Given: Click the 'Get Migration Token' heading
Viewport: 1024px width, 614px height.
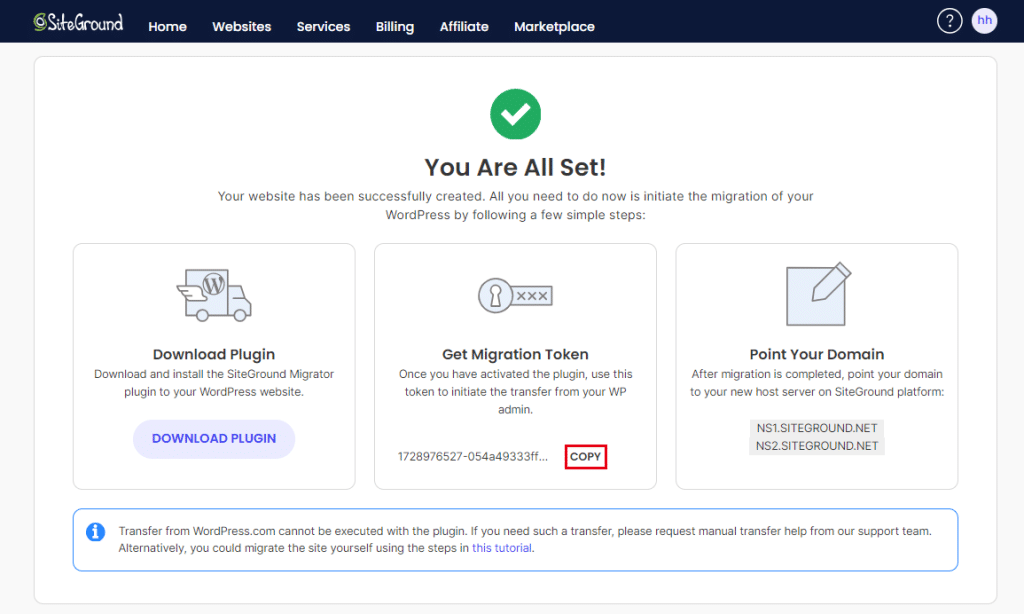Looking at the screenshot, I should (x=515, y=355).
